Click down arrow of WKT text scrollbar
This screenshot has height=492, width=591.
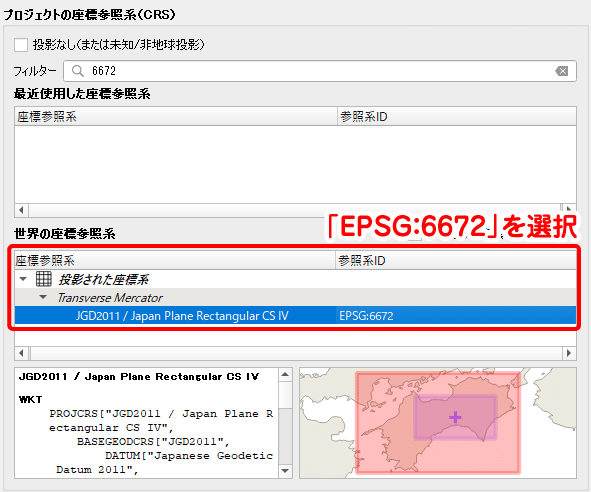(x=285, y=471)
